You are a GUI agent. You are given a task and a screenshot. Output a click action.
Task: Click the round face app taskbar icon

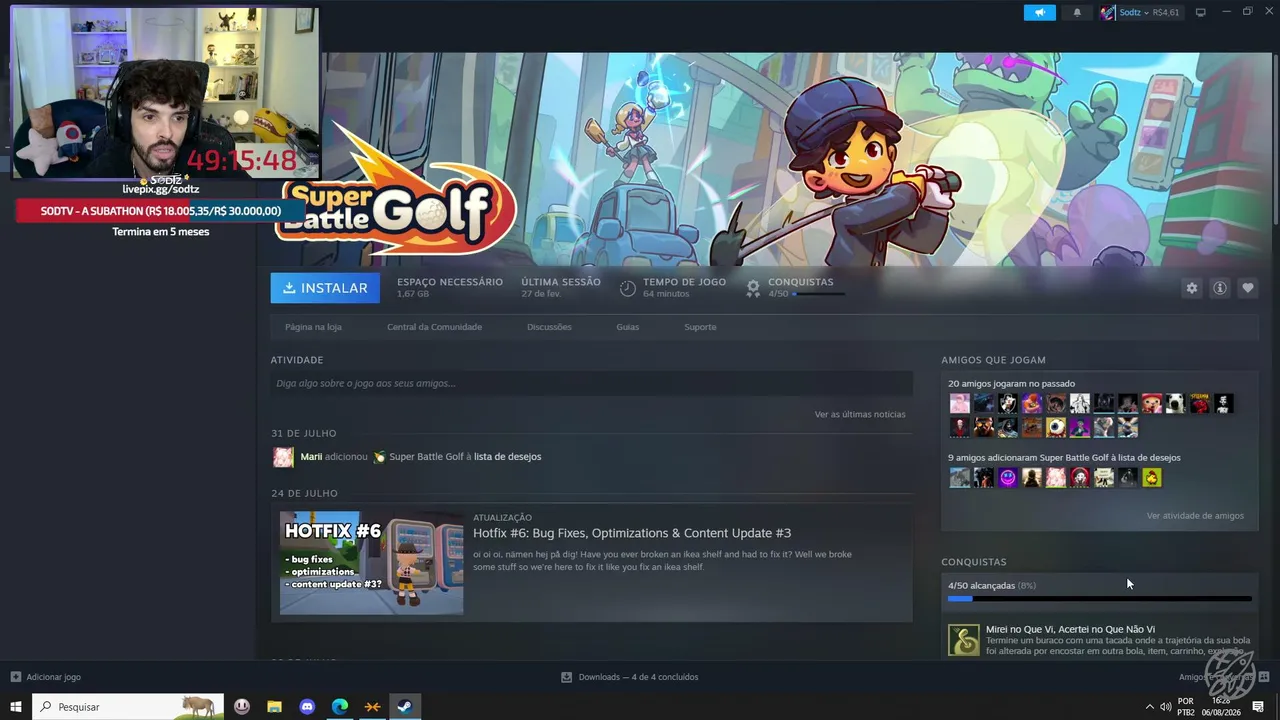tap(242, 707)
